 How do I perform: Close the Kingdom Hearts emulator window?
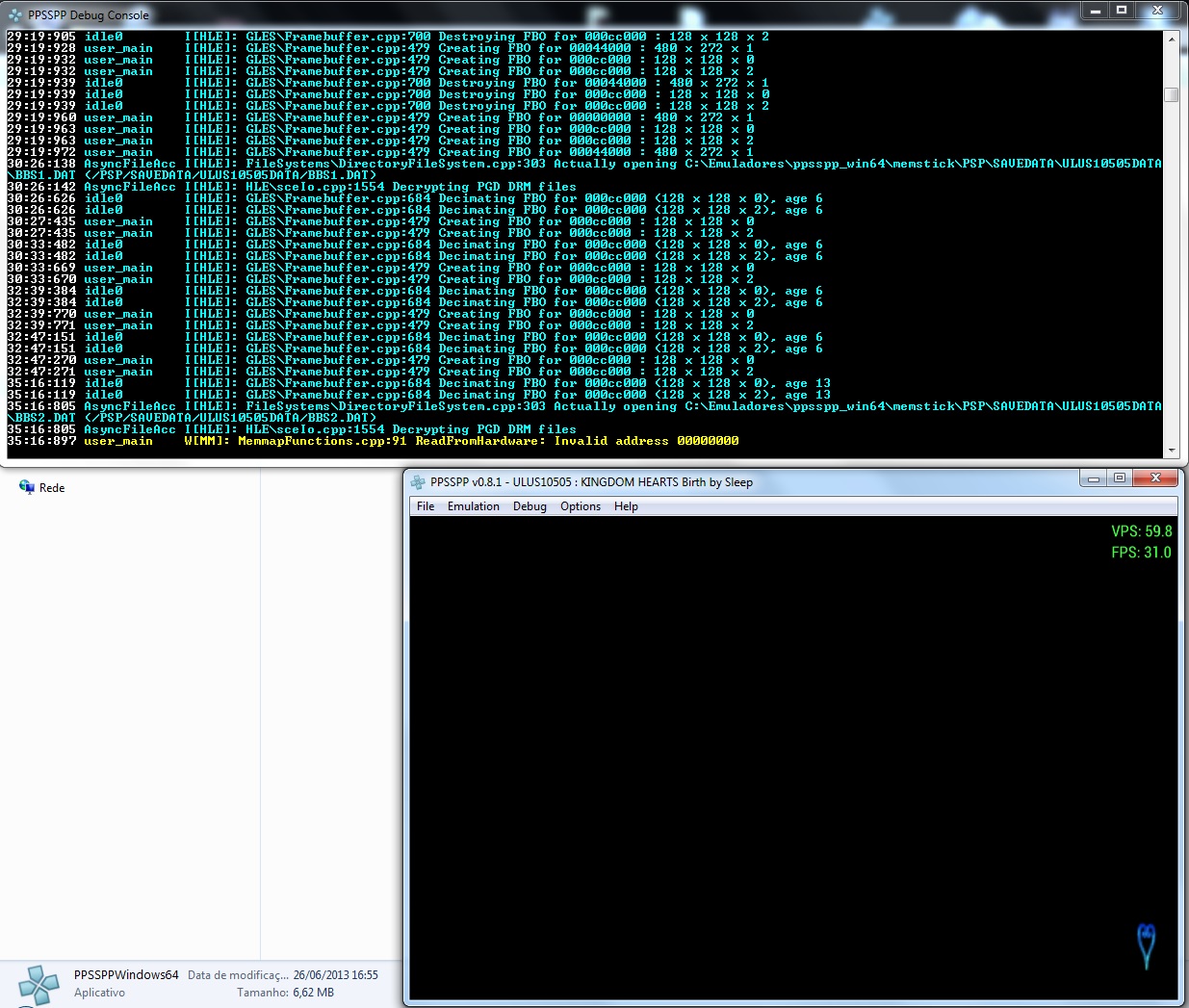pyautogui.click(x=1155, y=478)
